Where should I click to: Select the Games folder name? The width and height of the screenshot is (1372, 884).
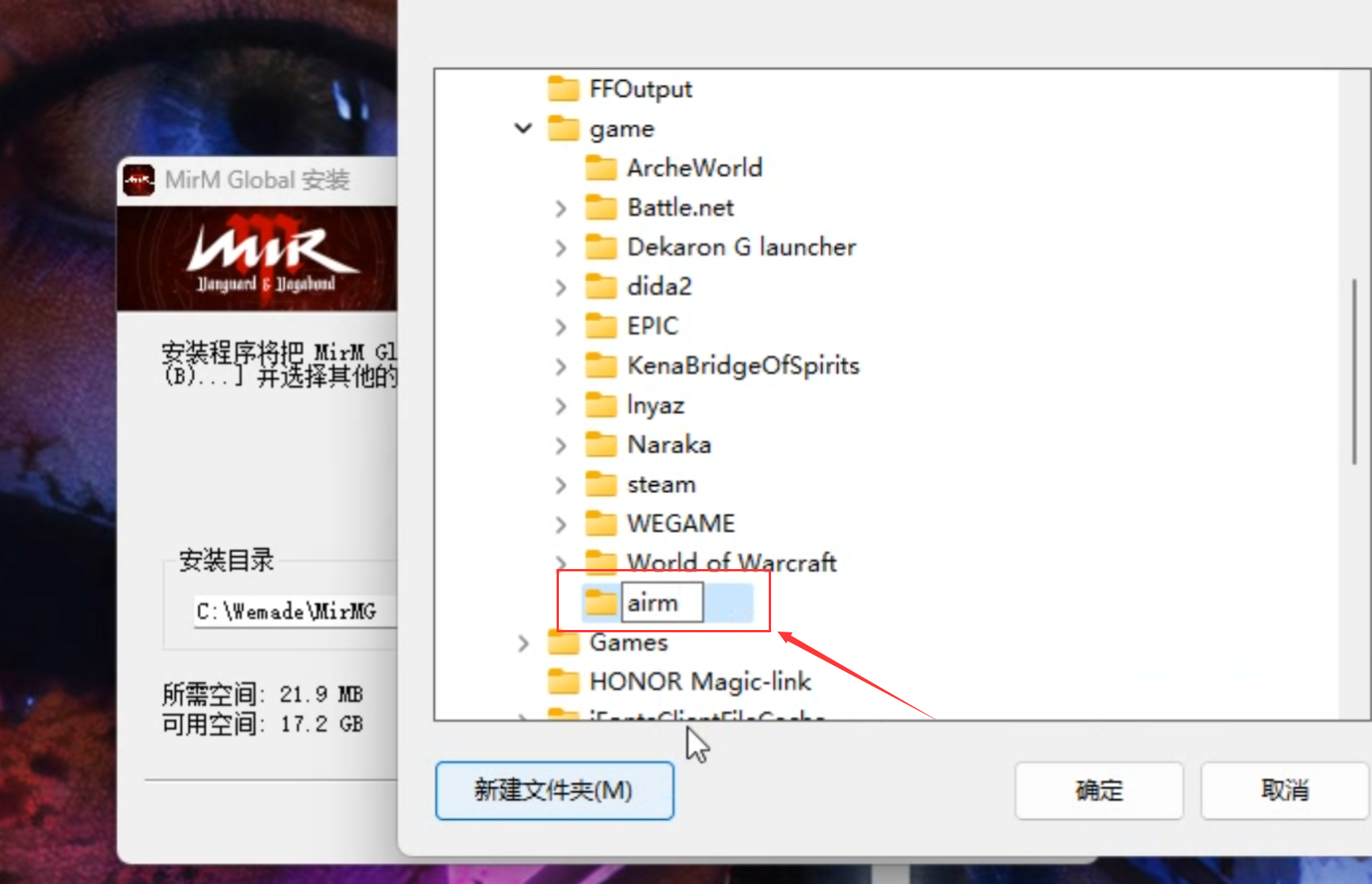click(x=629, y=643)
